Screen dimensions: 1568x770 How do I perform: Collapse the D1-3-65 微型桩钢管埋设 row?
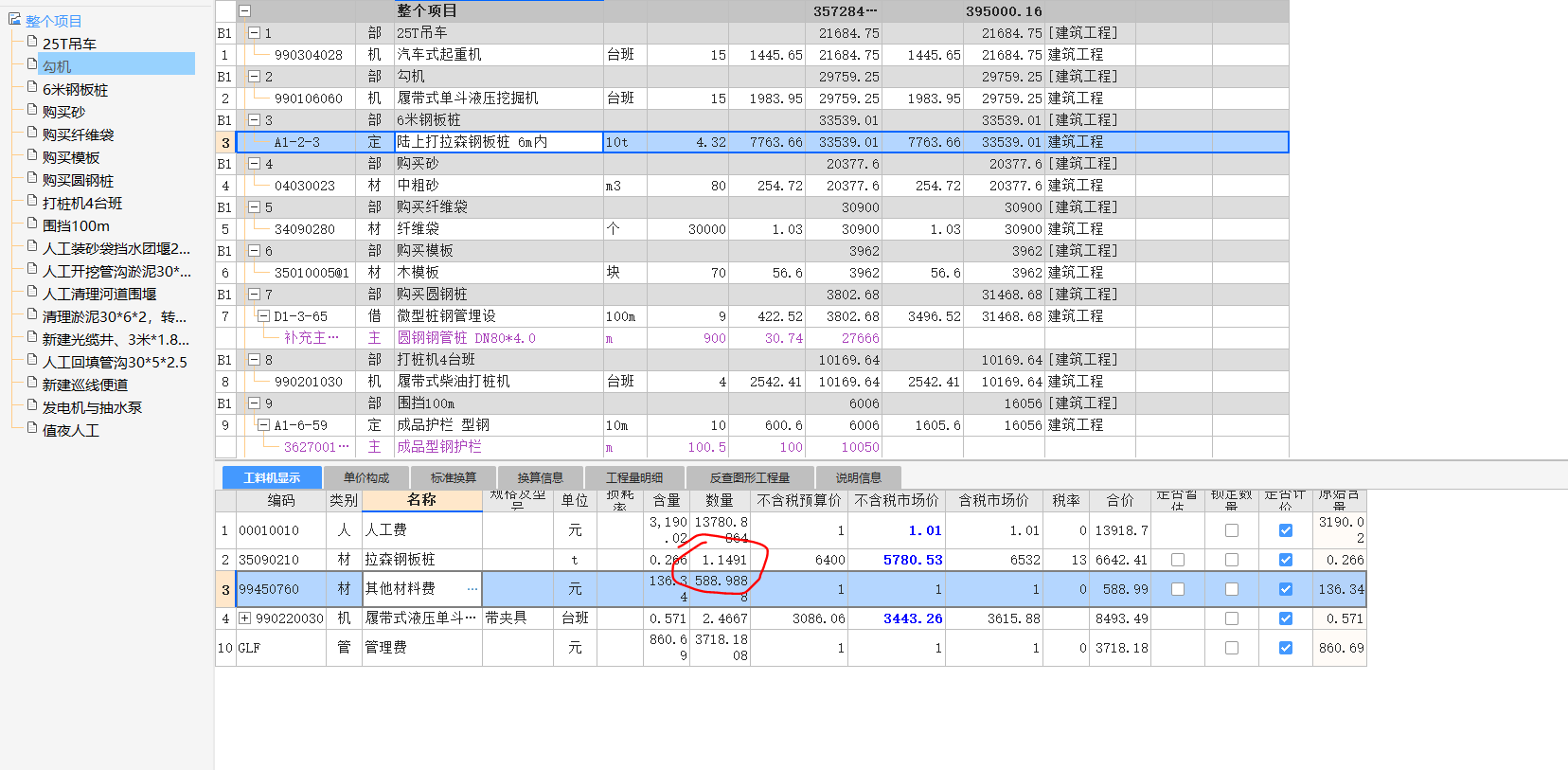point(264,316)
